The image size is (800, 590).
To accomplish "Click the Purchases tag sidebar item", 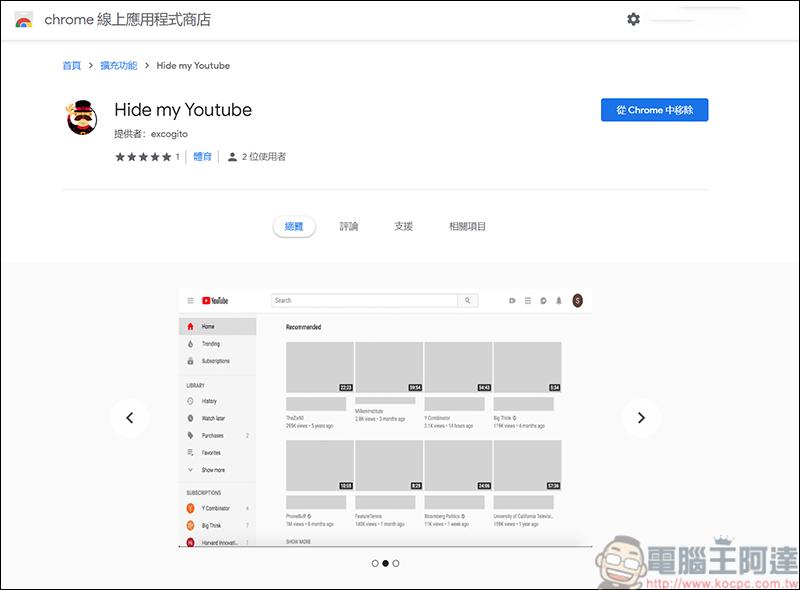I will (x=217, y=435).
